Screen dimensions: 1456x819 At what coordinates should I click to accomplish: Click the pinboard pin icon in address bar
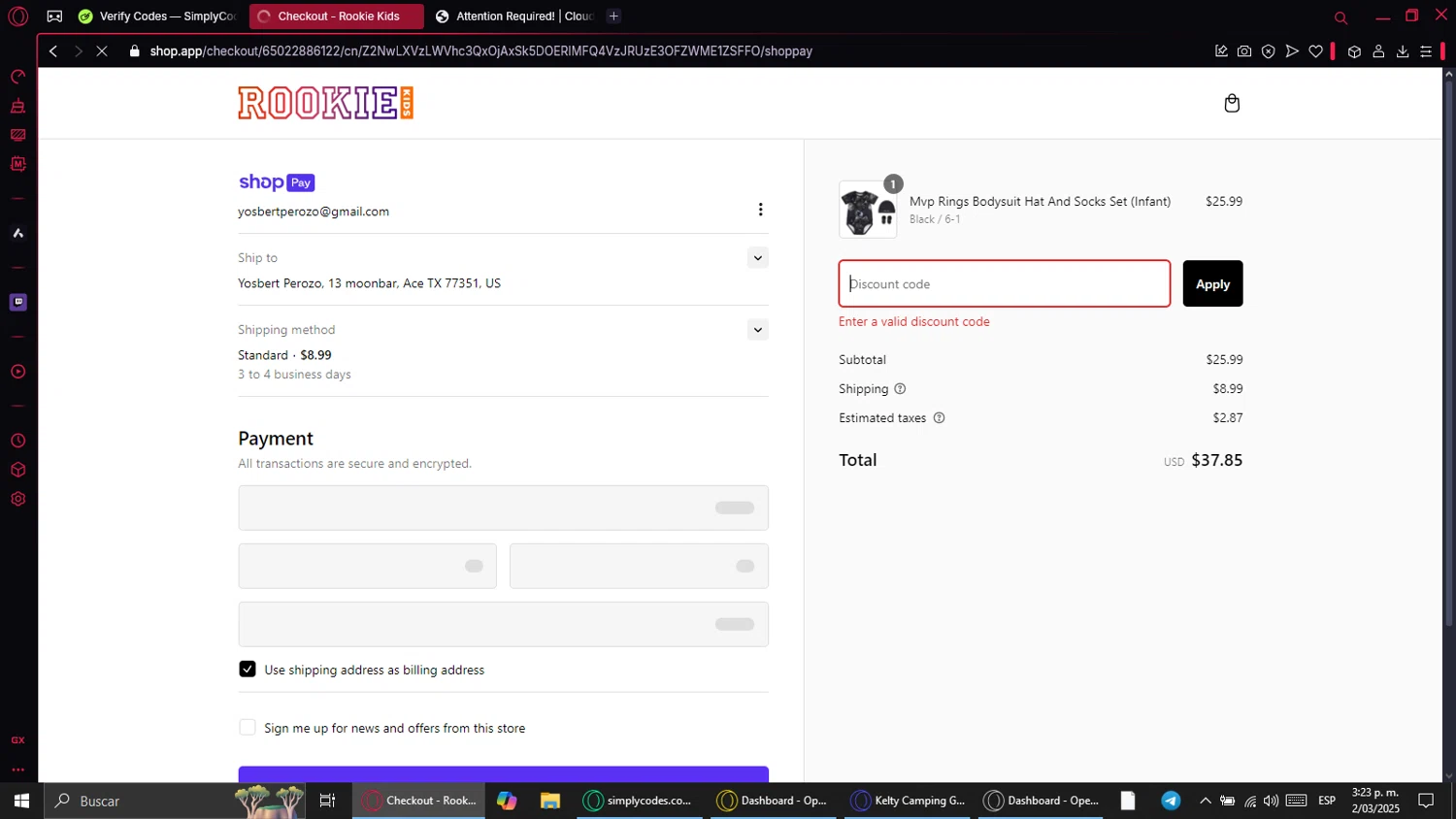(1221, 51)
